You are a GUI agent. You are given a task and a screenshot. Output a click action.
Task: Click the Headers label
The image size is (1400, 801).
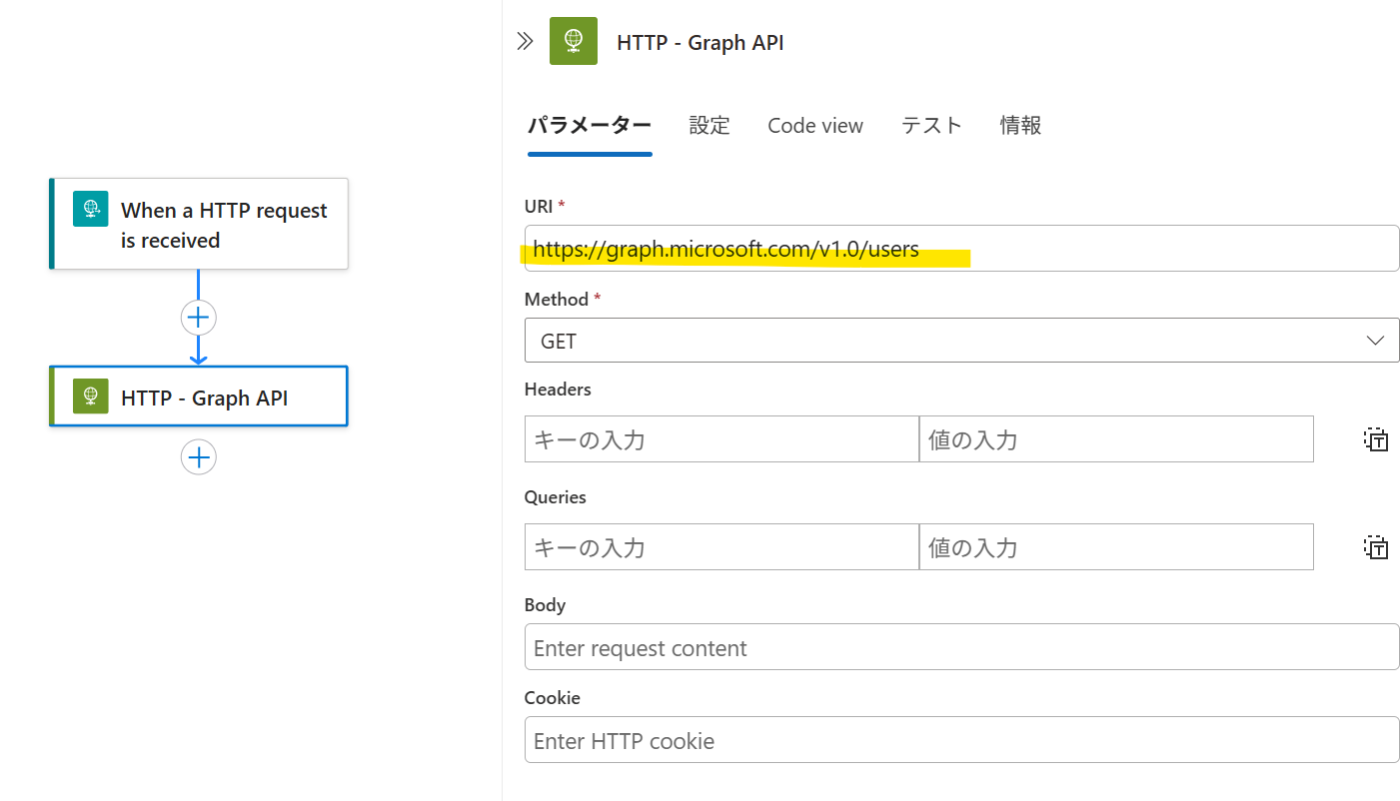pos(558,389)
